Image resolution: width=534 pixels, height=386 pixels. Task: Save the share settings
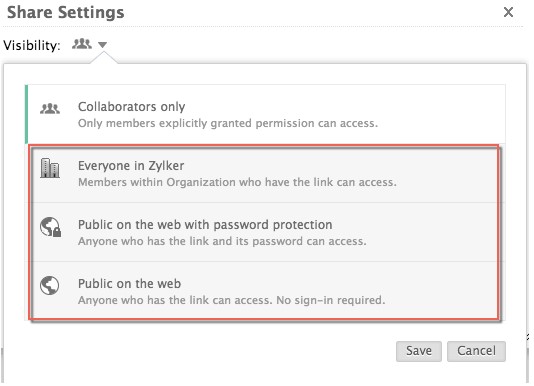419,351
